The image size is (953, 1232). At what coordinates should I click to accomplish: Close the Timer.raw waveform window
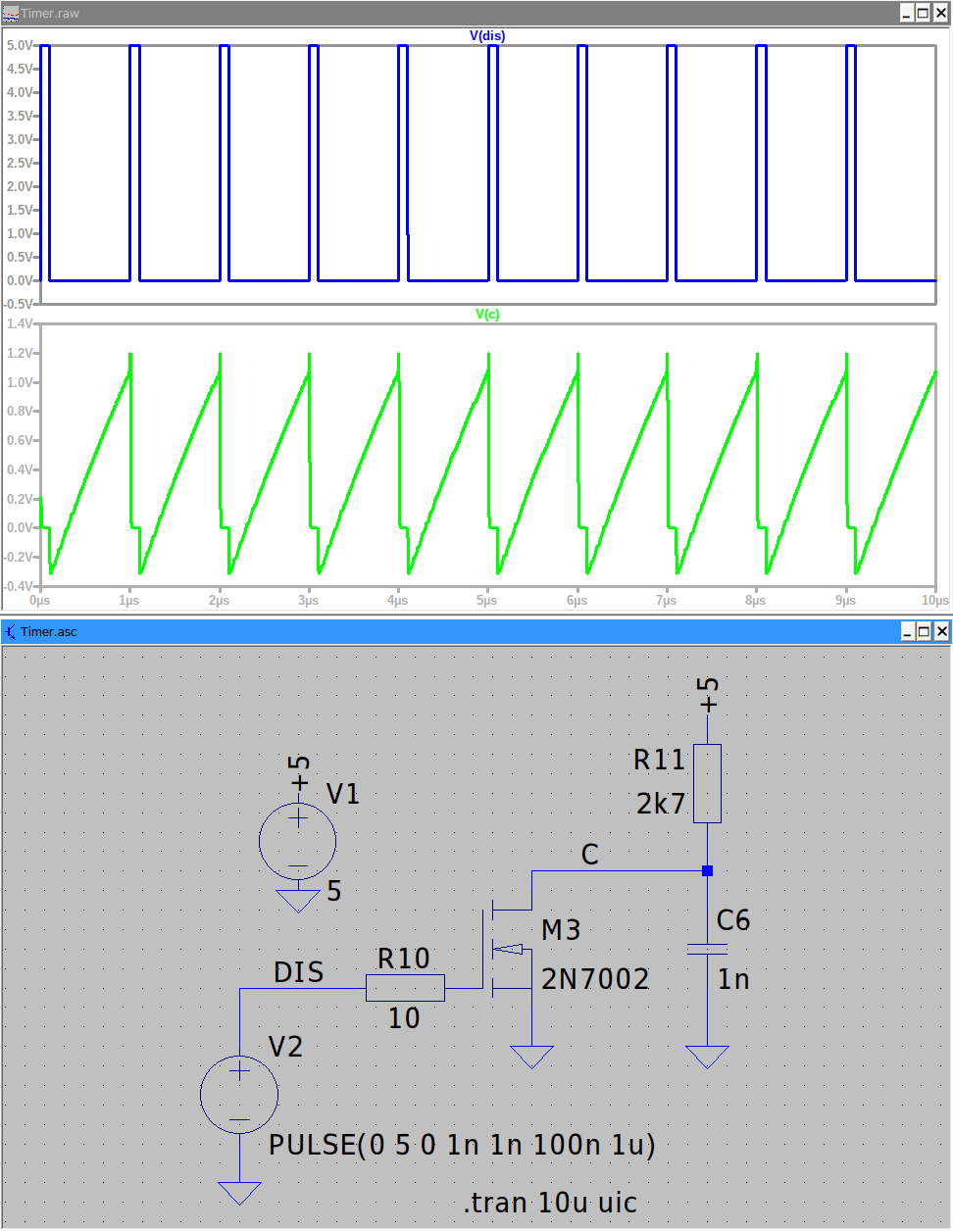941,14
